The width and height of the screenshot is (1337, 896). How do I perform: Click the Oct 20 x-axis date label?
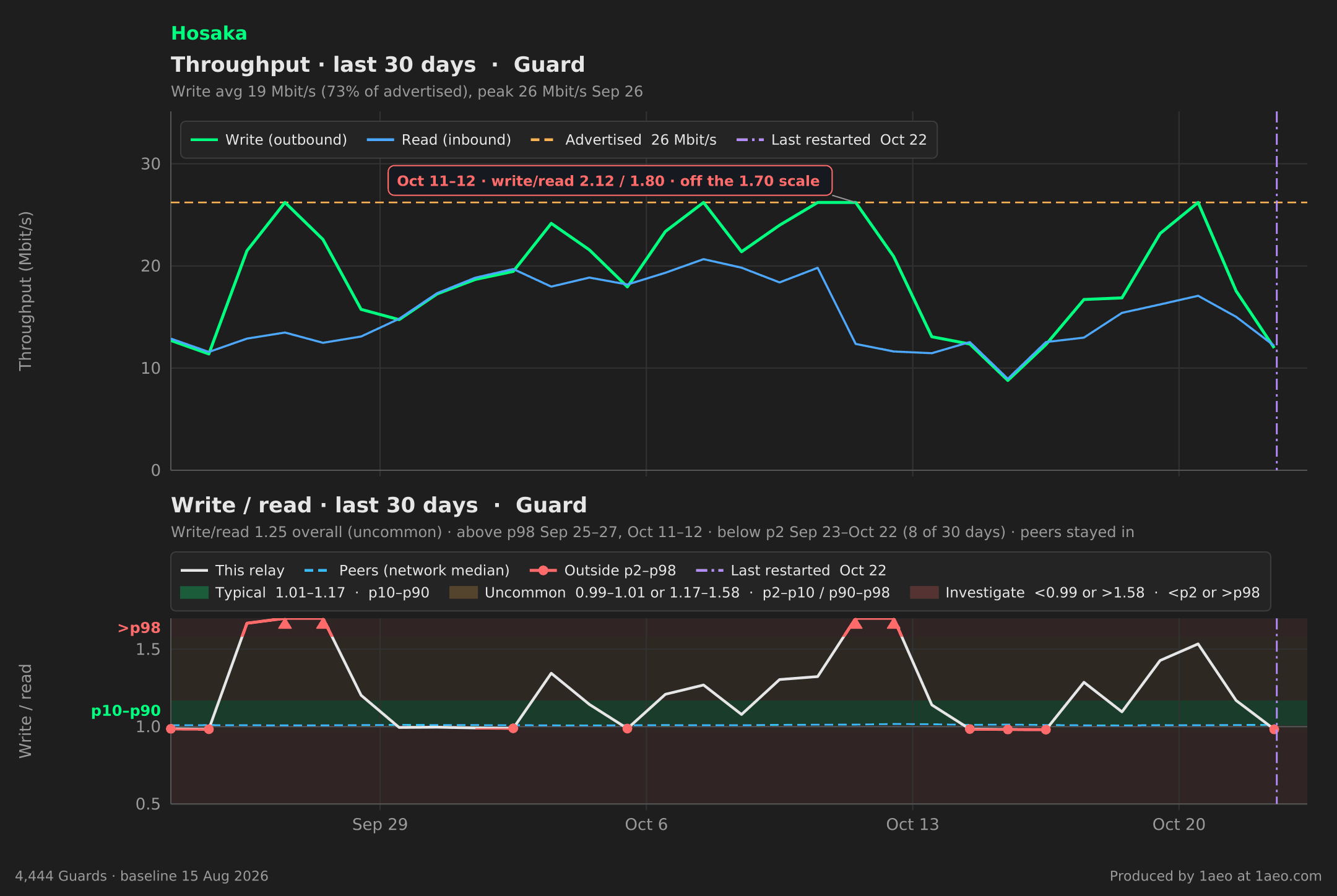point(1179,824)
